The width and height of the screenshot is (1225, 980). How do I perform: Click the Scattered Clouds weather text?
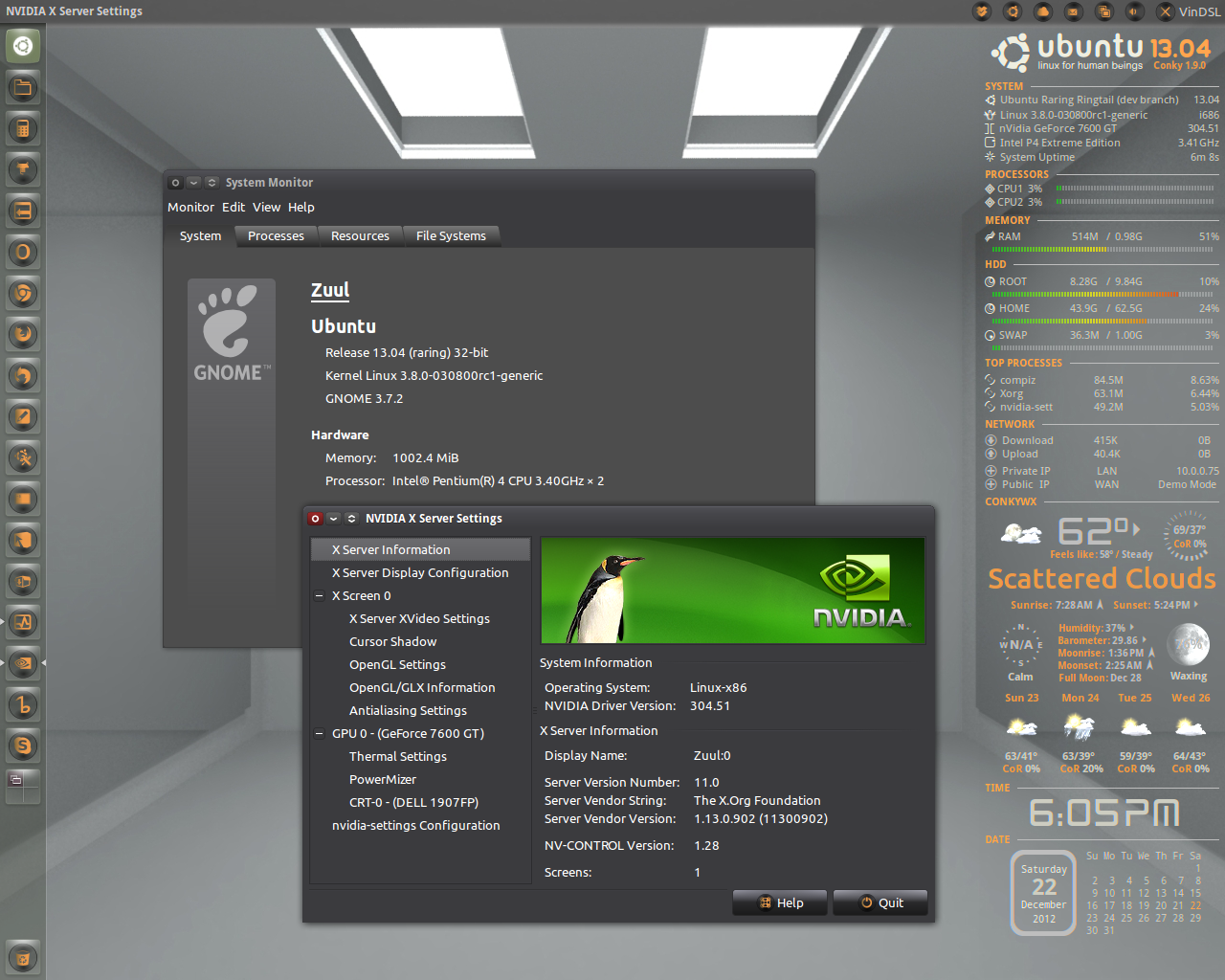pyautogui.click(x=1102, y=579)
